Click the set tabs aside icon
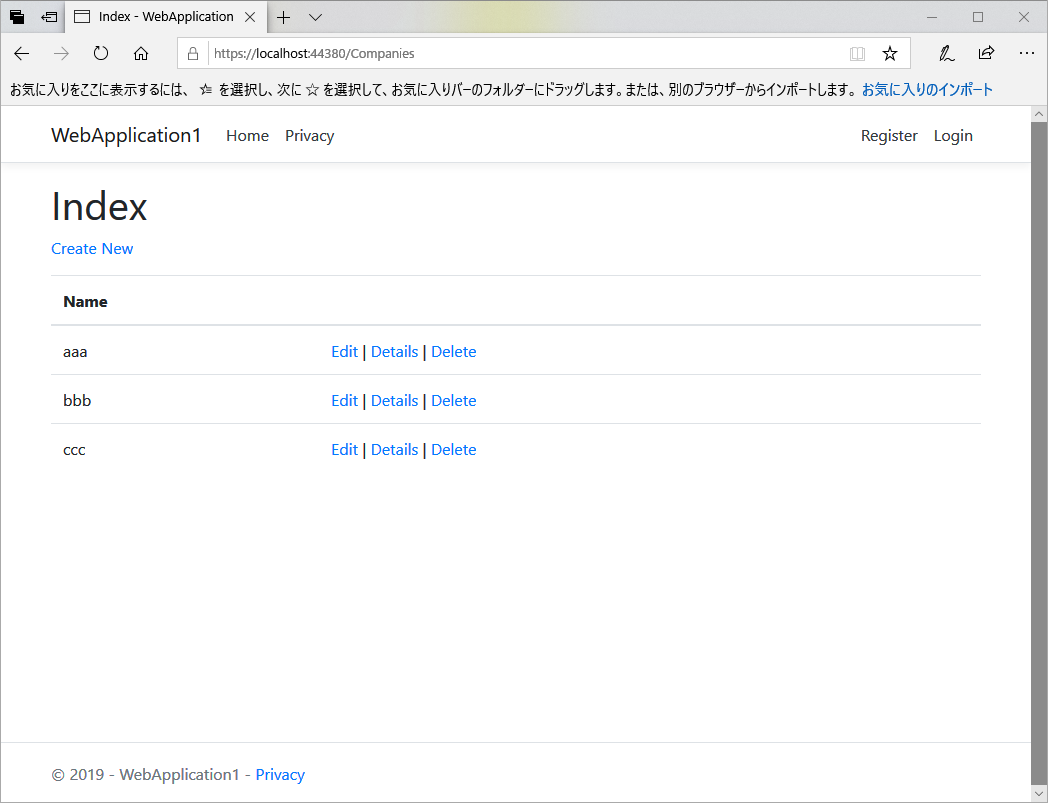1048x803 pixels. click(x=49, y=17)
